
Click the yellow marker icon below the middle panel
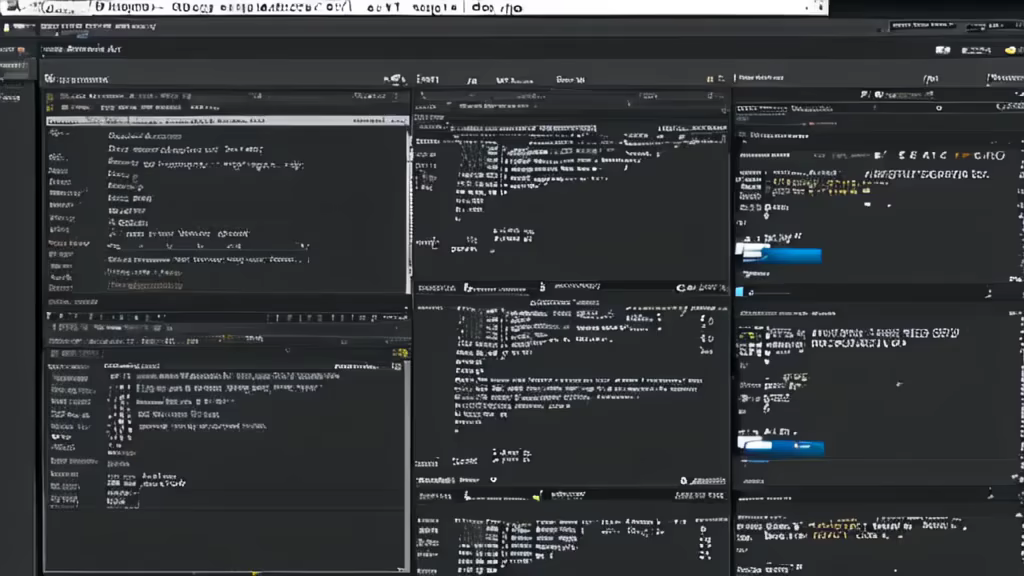[537, 496]
